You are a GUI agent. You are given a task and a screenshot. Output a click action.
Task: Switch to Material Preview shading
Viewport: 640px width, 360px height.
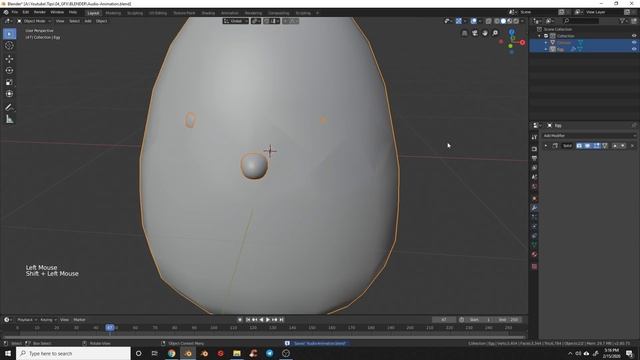click(509, 21)
